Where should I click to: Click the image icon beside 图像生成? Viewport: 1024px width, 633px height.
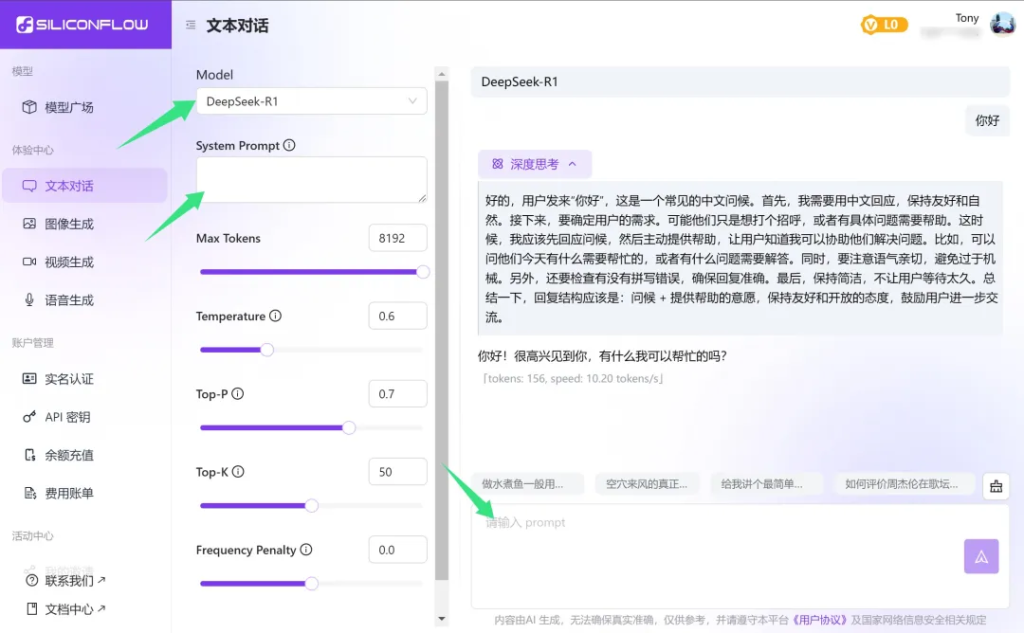pos(29,223)
